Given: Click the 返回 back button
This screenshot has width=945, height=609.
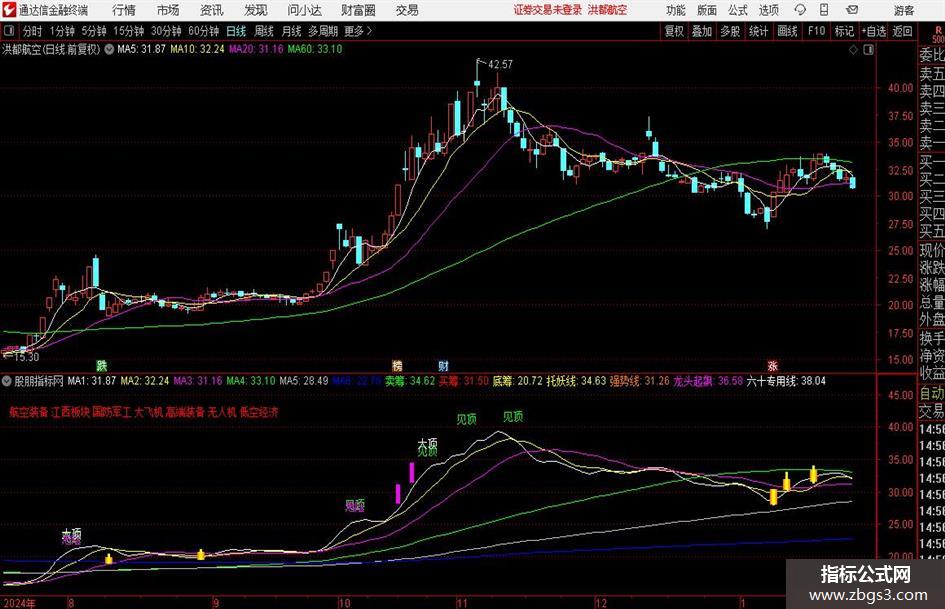Looking at the screenshot, I should 902,31.
